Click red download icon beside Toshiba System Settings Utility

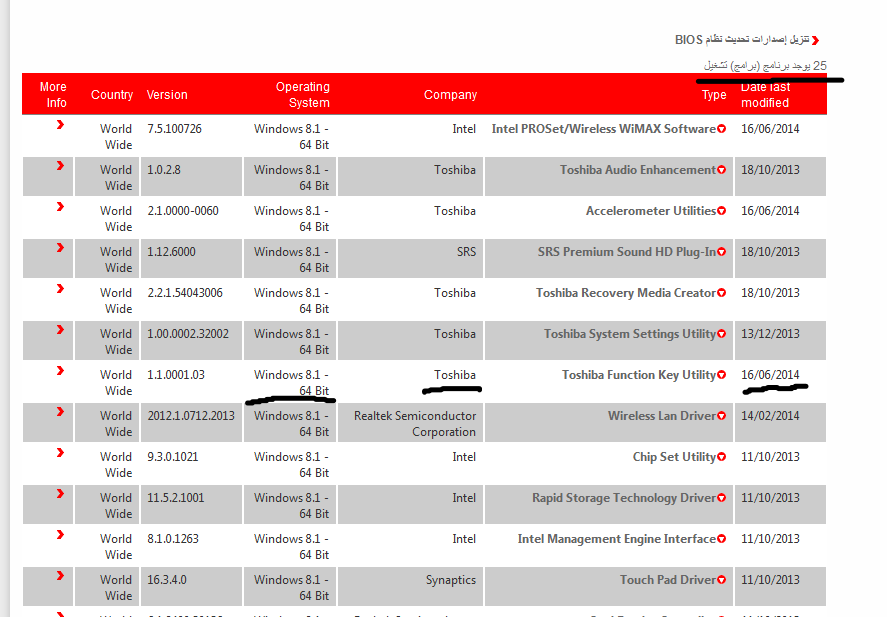721,334
